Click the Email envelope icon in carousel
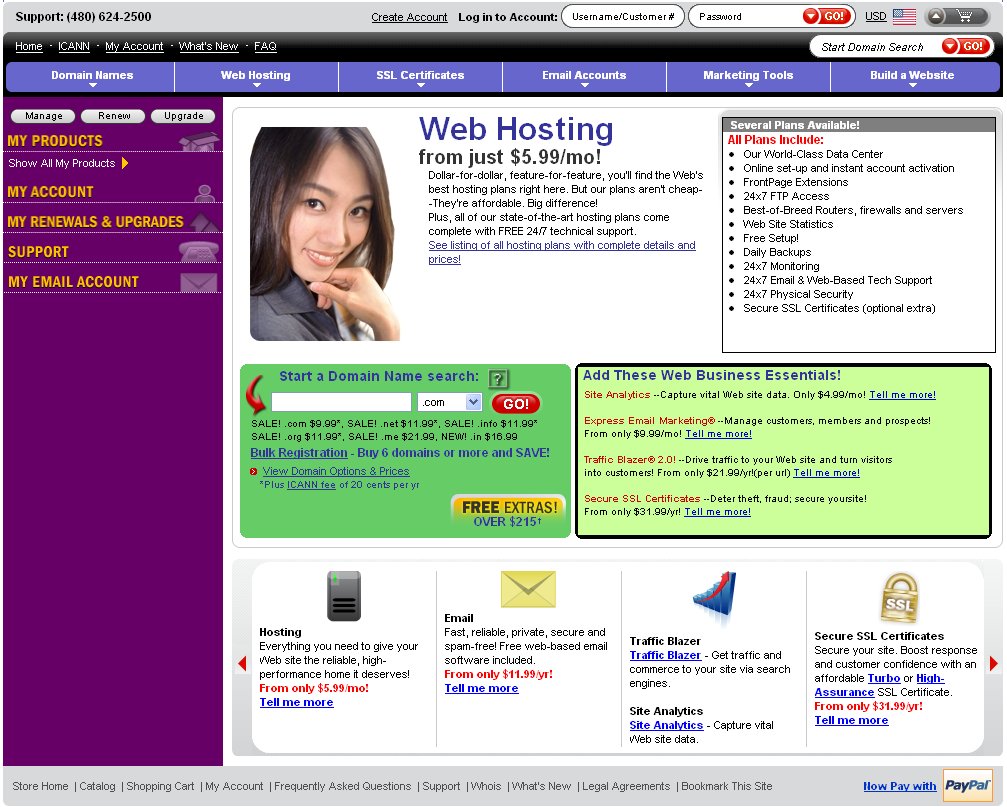1007x807 pixels. pos(528,589)
